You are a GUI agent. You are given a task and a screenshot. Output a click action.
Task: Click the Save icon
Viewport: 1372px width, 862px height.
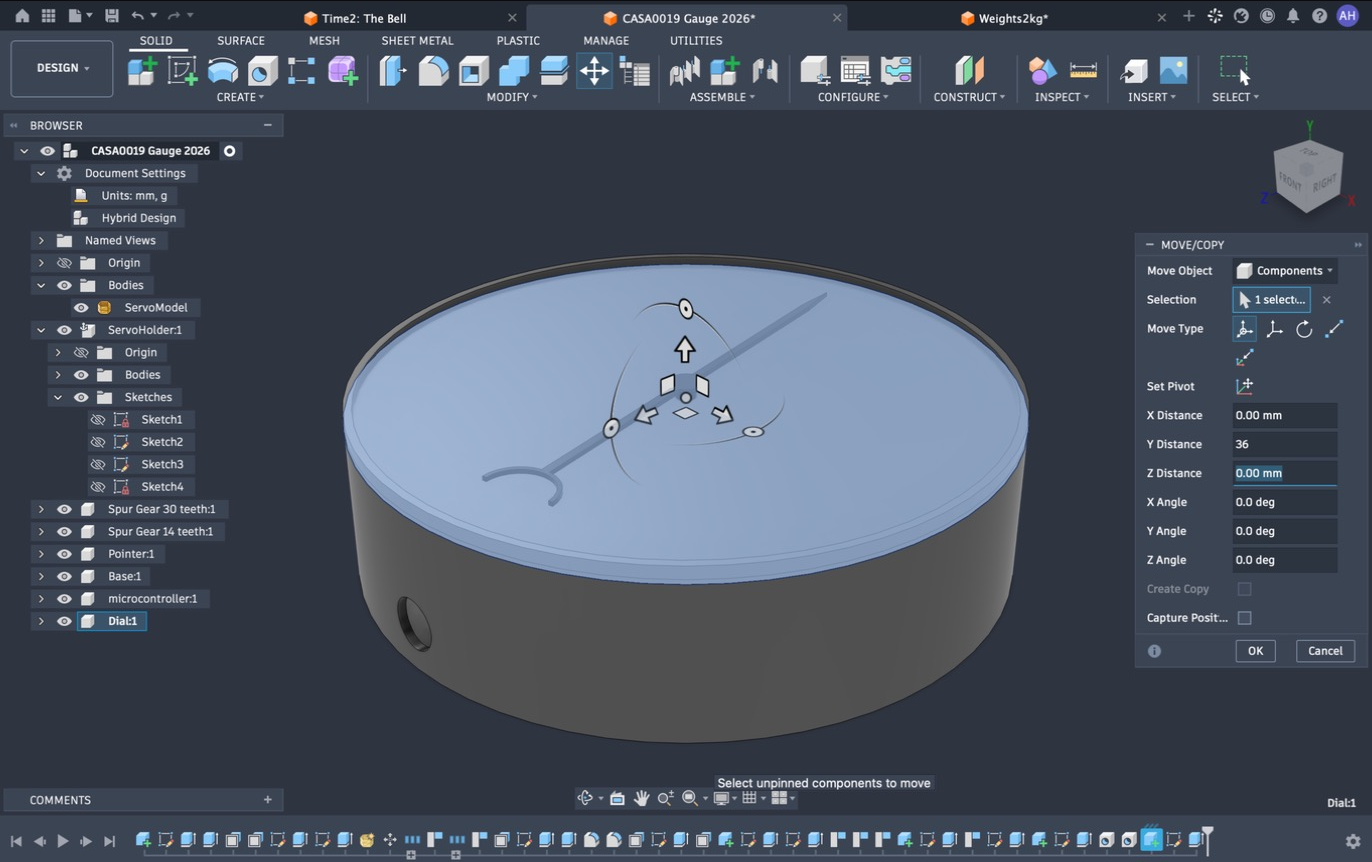111,17
